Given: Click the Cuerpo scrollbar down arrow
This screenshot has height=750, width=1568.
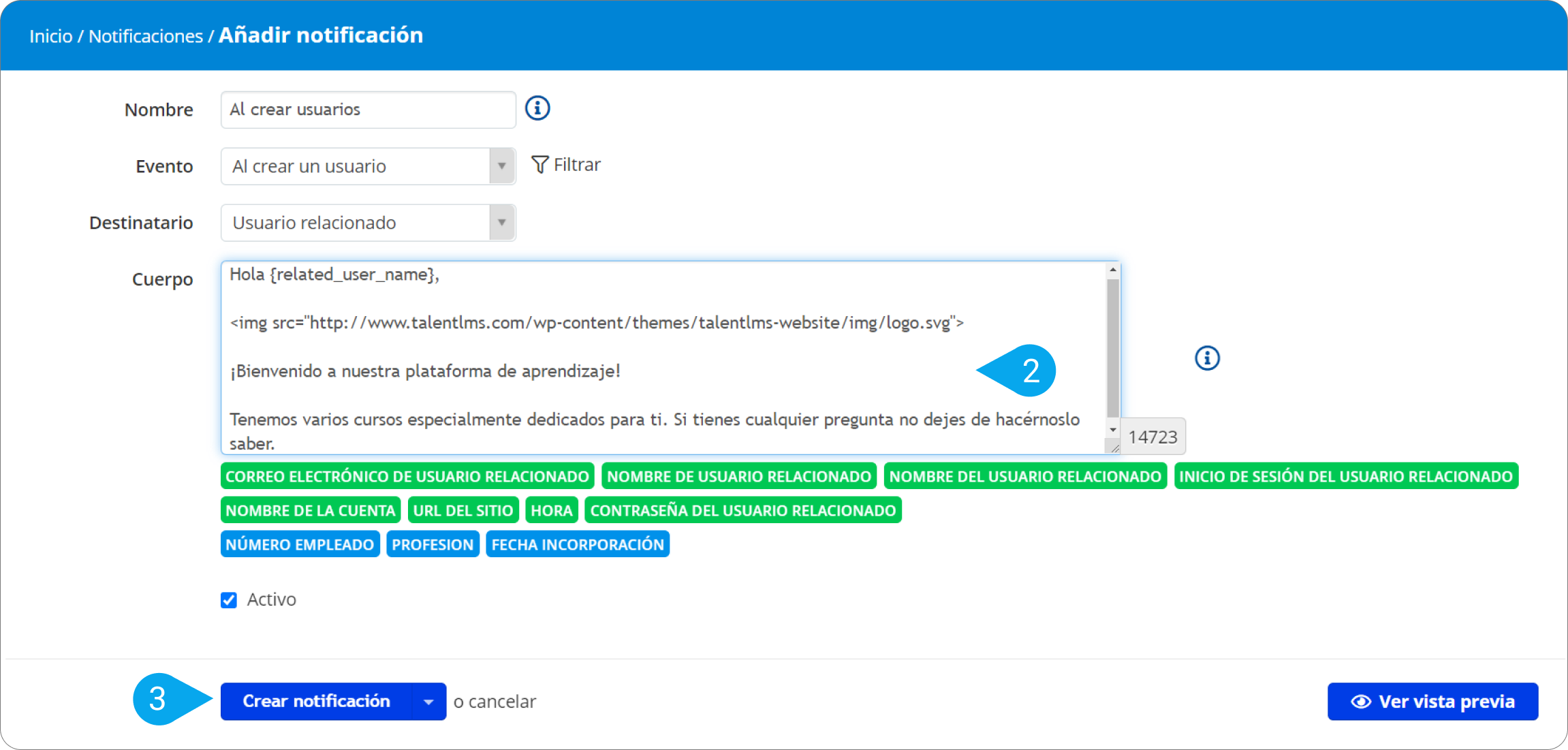Looking at the screenshot, I should pos(1113,430).
